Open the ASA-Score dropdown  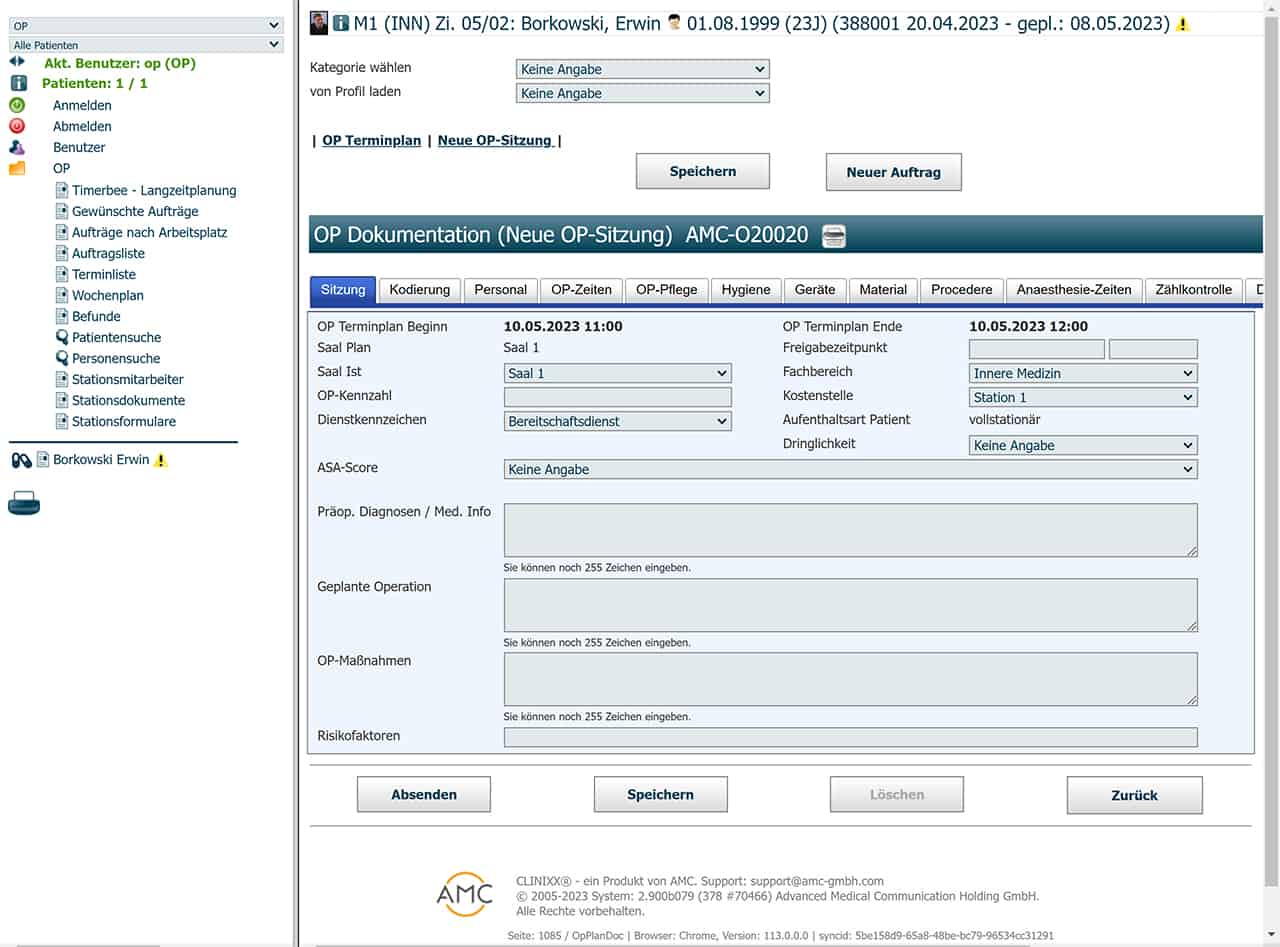(850, 469)
